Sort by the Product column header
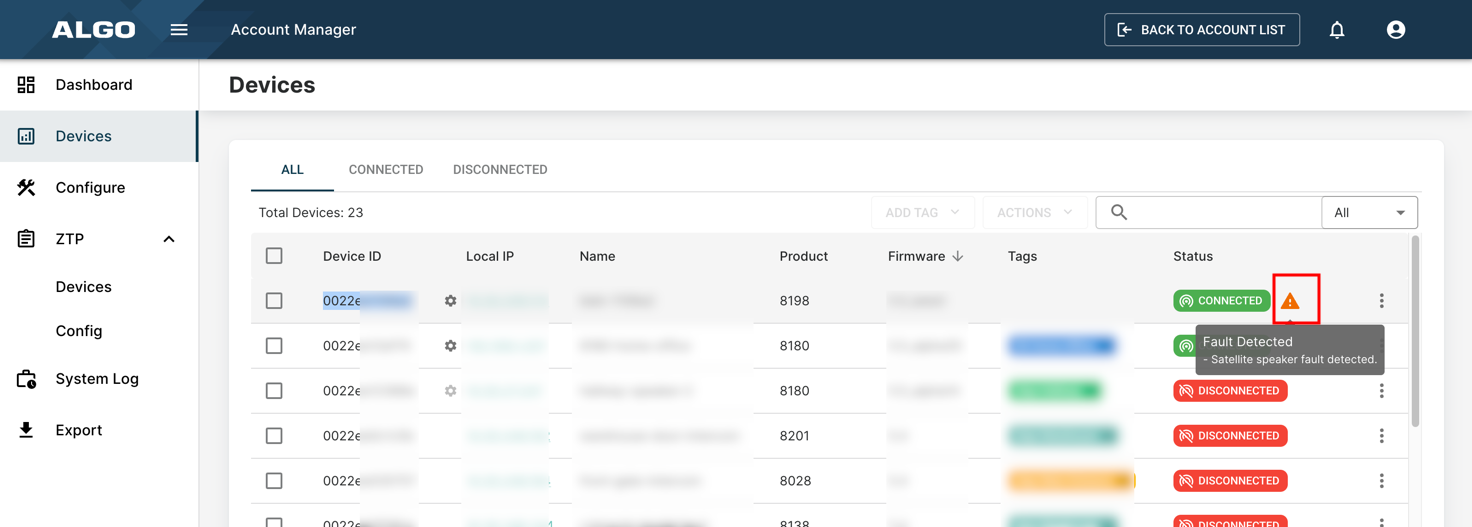 tap(804, 256)
